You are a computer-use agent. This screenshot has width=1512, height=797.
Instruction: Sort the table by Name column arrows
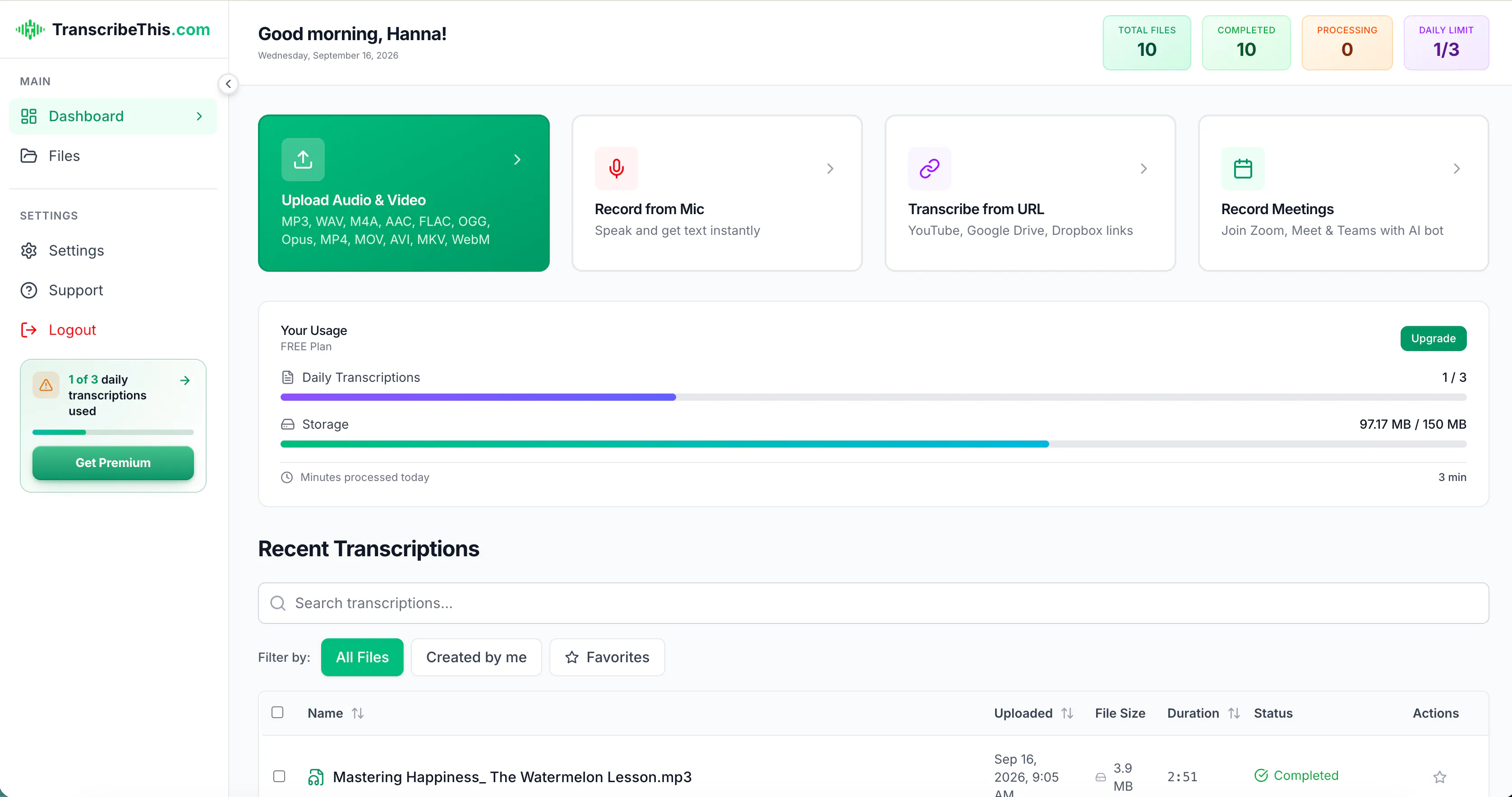pos(357,713)
